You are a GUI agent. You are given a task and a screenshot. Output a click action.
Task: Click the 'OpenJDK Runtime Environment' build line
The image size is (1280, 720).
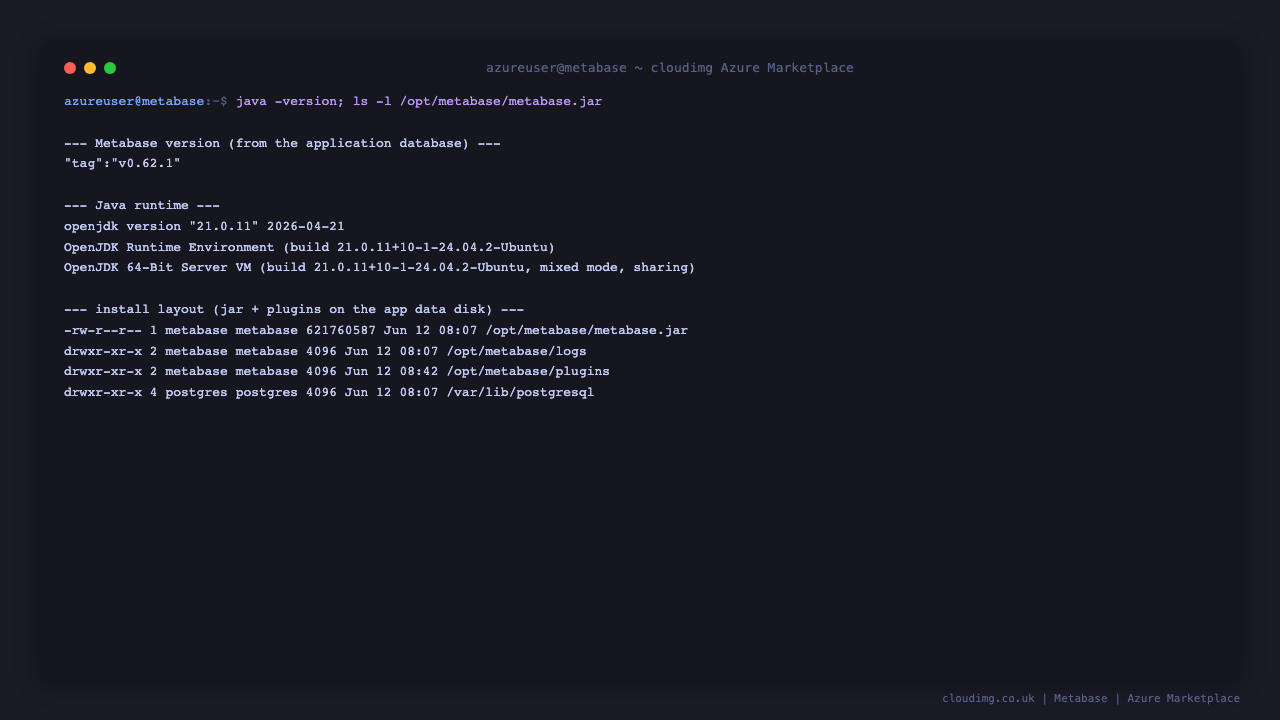pos(309,247)
